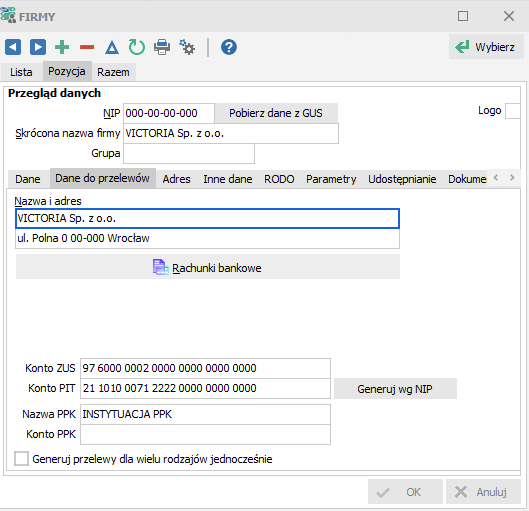Switch to the Lista tab
The width and height of the screenshot is (529, 511).
(21, 72)
